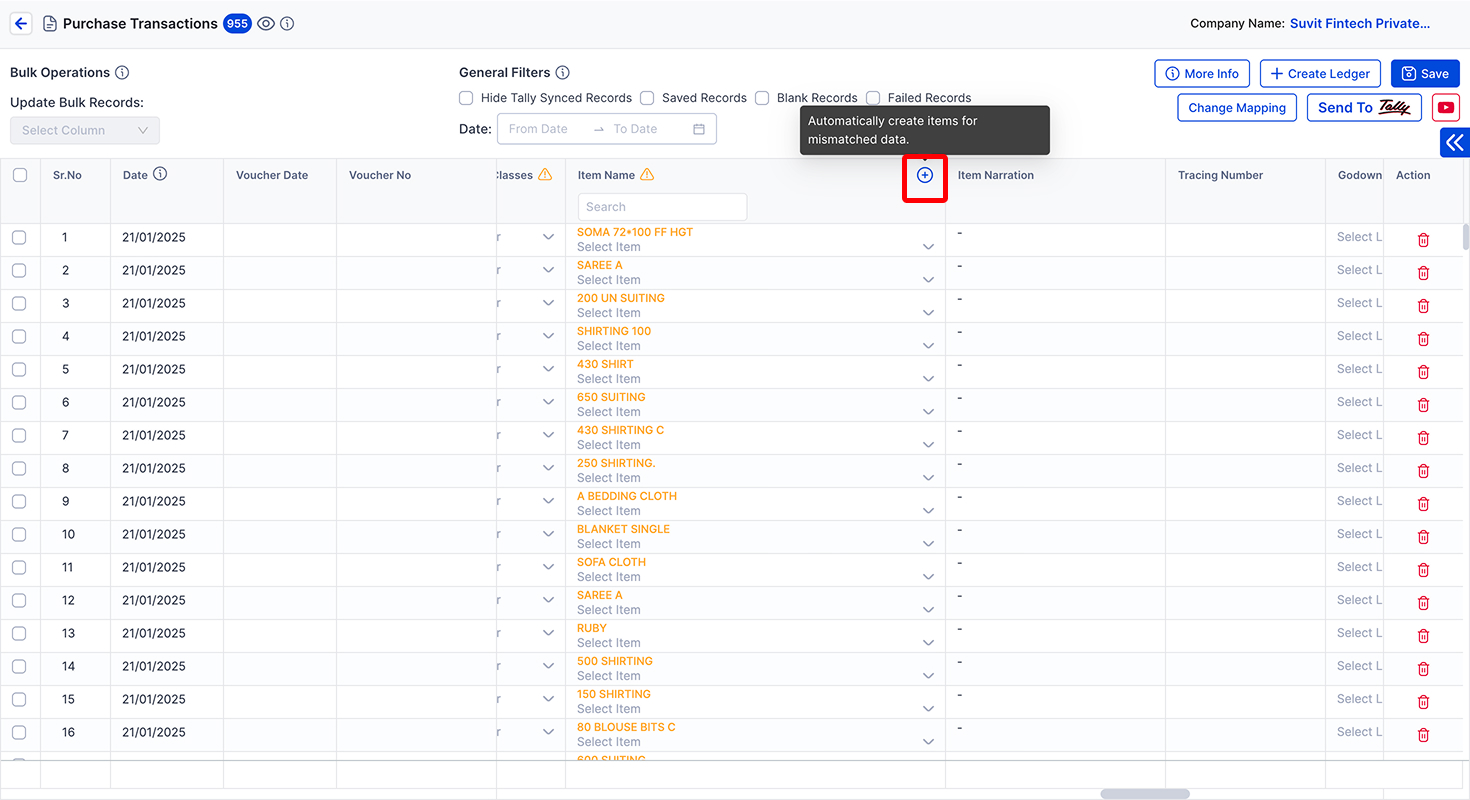Delete row 16 using its trash icon
This screenshot has height=800, width=1470.
(1424, 735)
